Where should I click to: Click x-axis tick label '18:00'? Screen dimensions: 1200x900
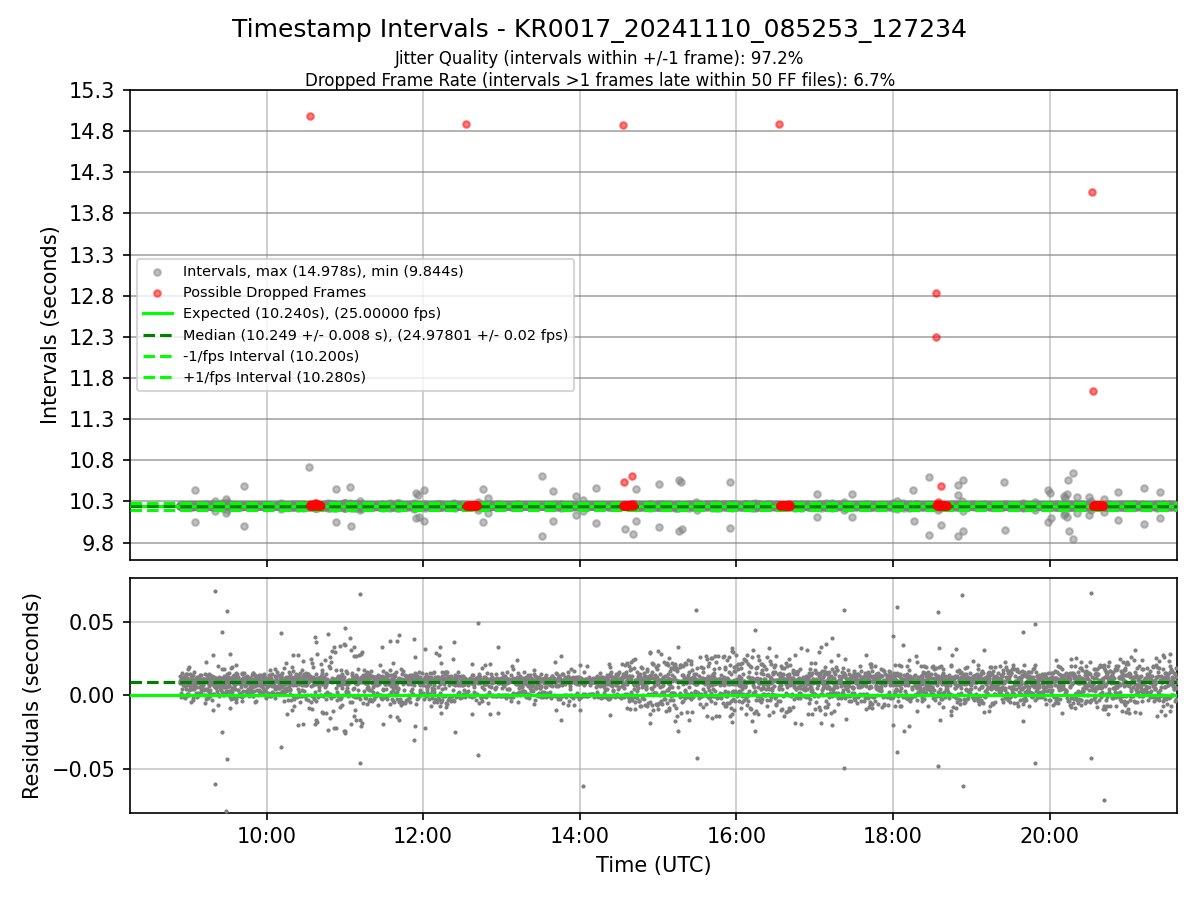pyautogui.click(x=892, y=834)
